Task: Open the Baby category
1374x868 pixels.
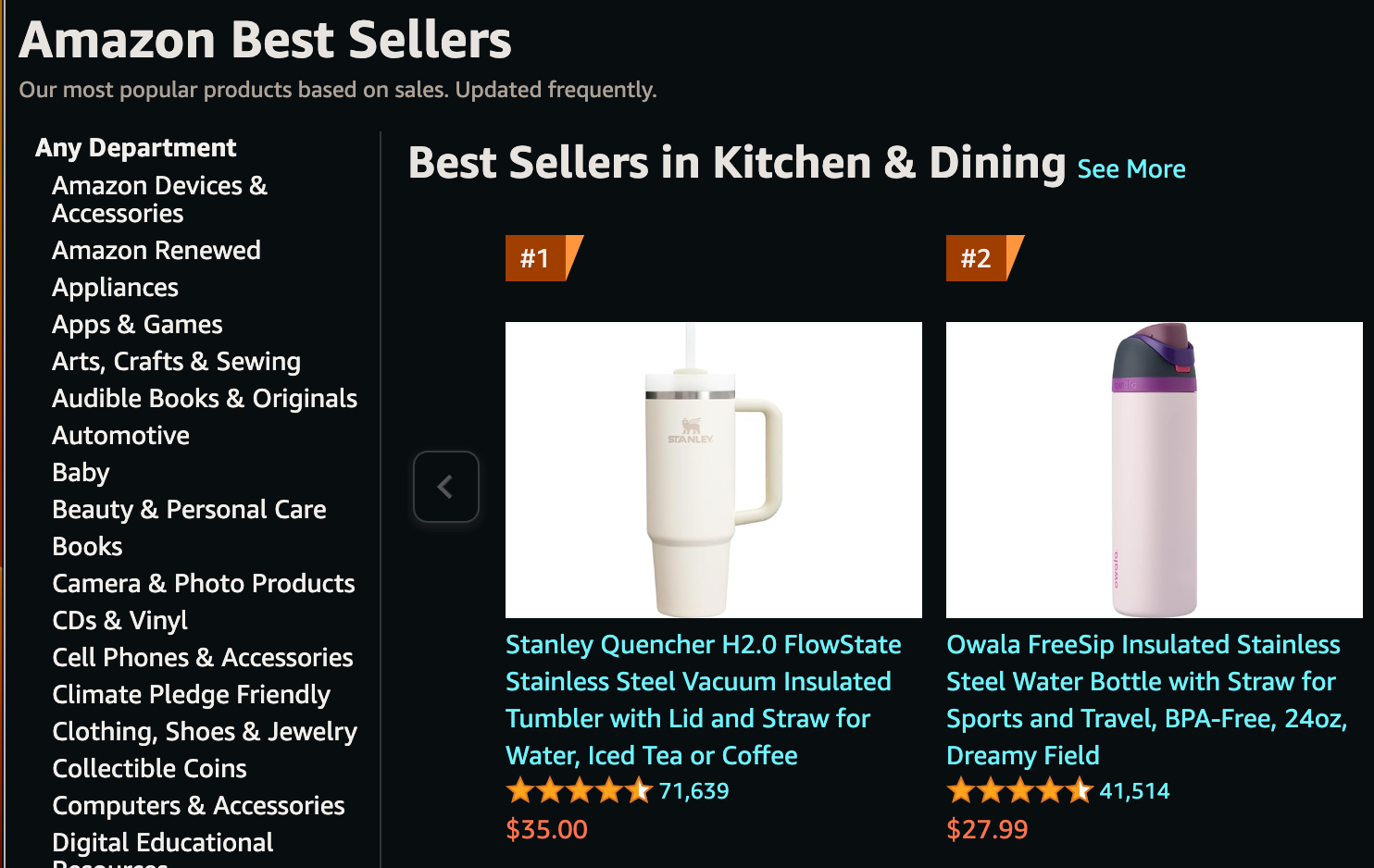Action: (80, 472)
